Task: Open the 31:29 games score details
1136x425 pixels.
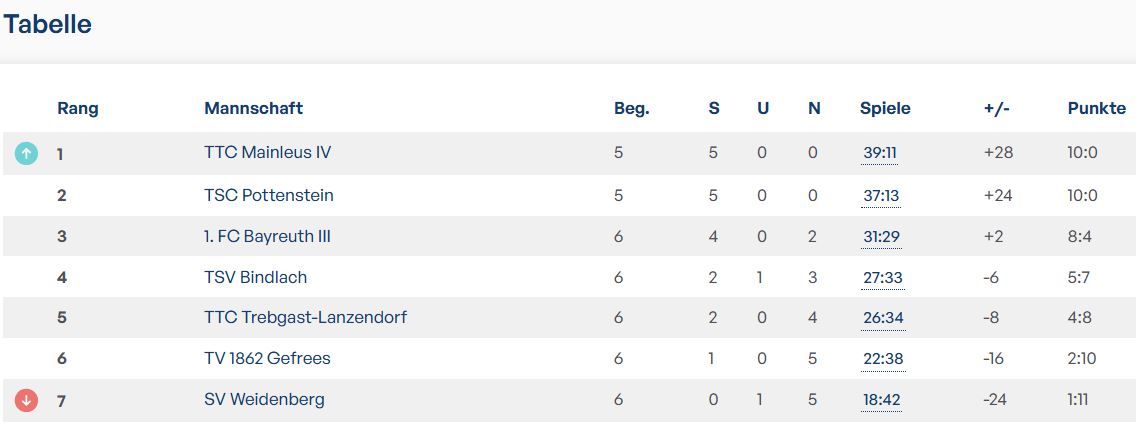Action: [882, 237]
